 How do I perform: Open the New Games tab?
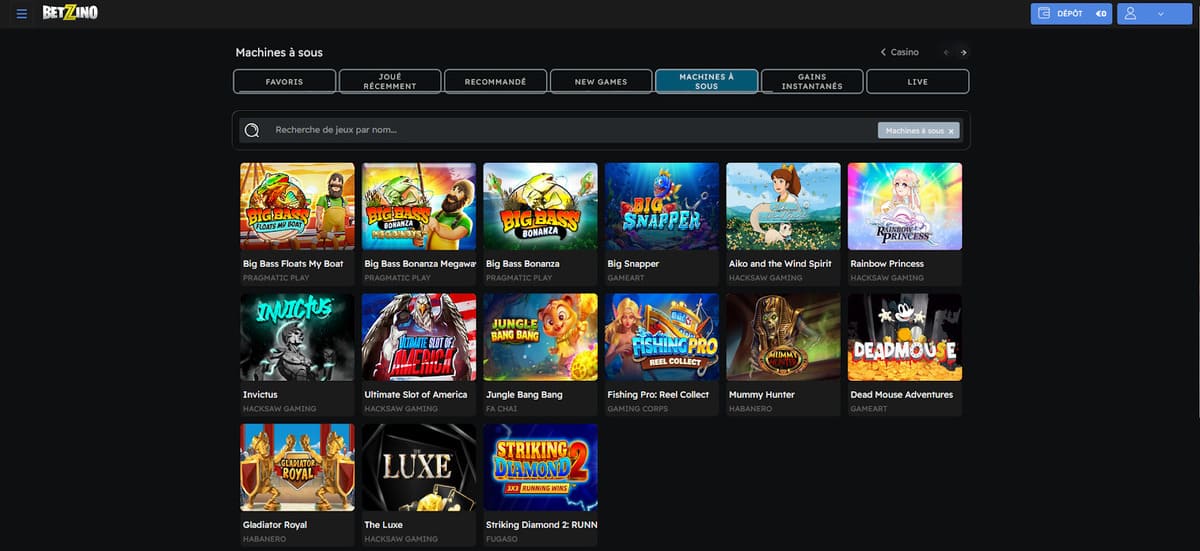point(601,82)
